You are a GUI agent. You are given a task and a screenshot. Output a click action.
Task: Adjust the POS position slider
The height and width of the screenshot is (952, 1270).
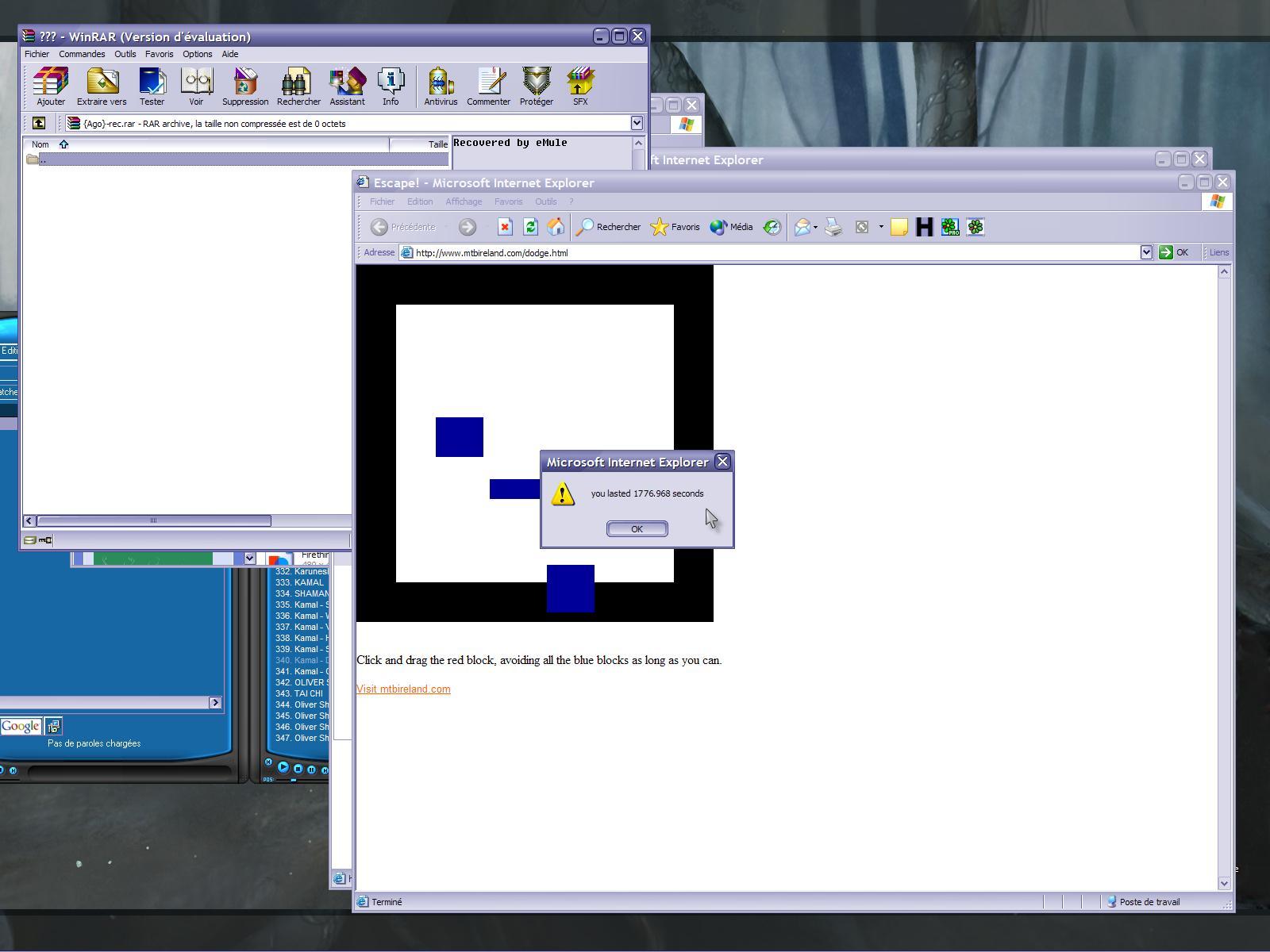pos(293,780)
